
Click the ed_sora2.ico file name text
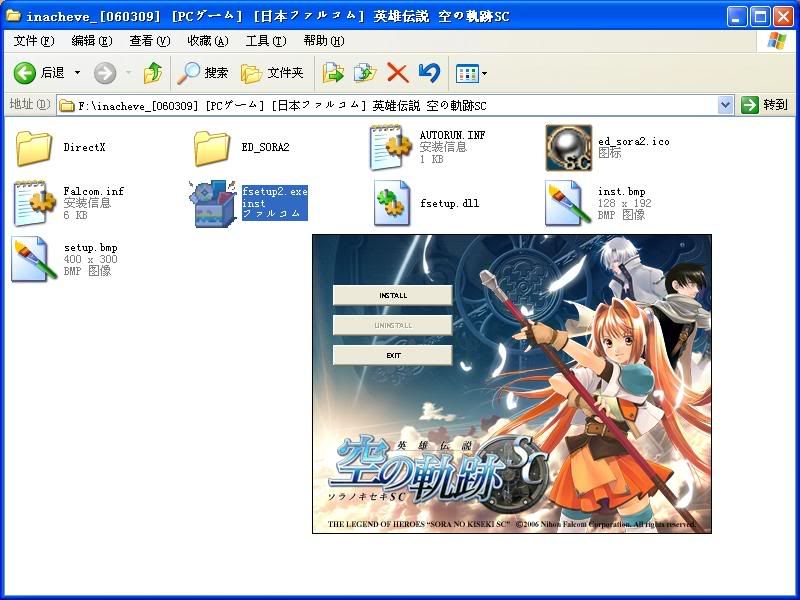tap(634, 141)
